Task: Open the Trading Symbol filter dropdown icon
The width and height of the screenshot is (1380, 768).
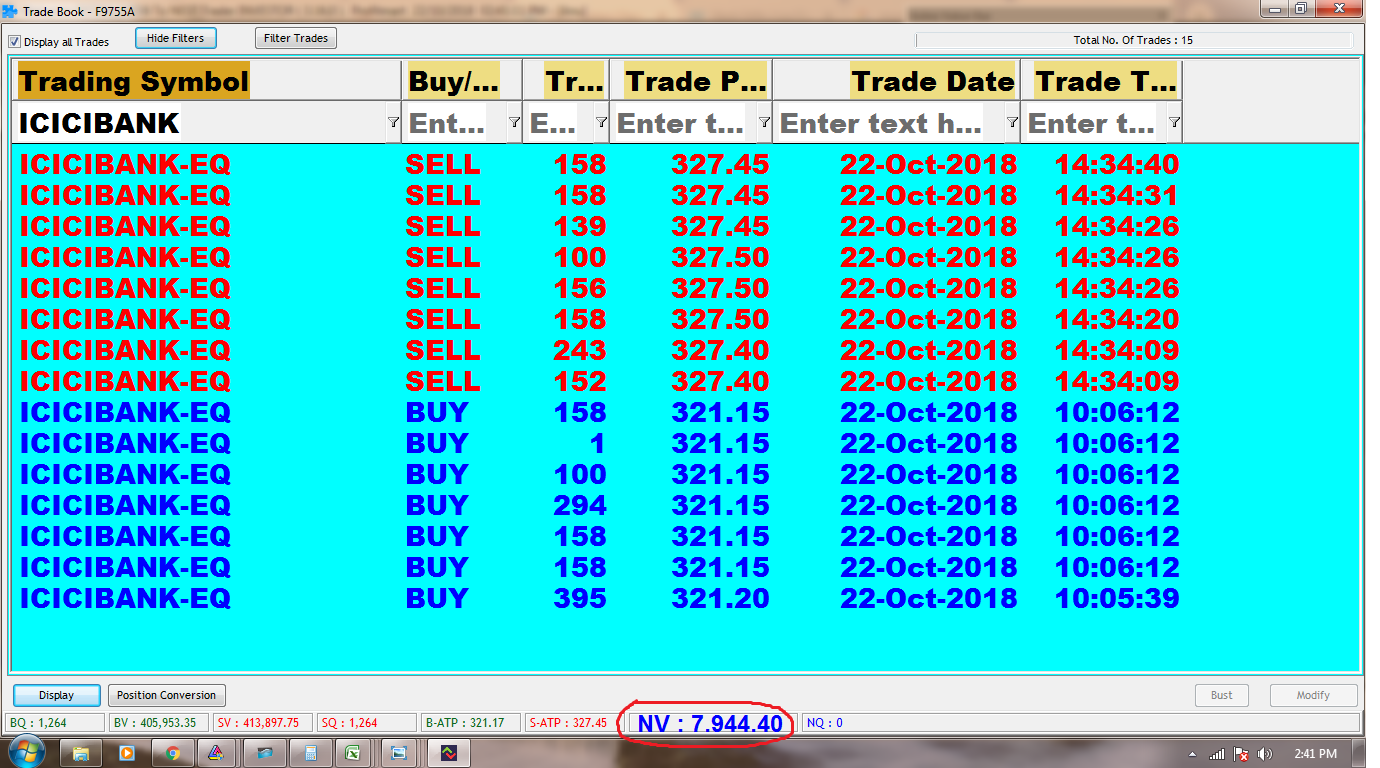Action: pos(393,122)
